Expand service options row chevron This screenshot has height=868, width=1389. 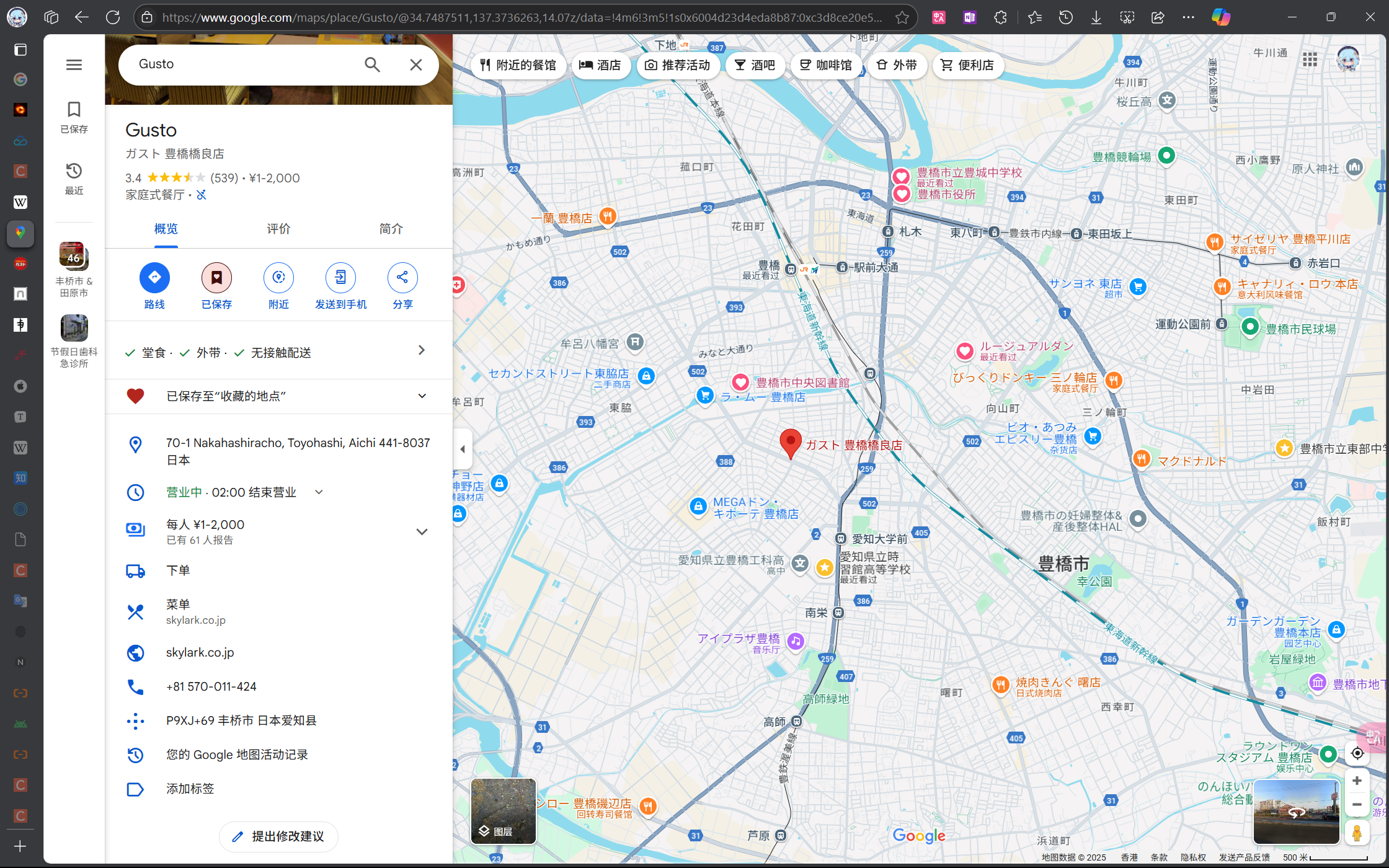[x=422, y=350]
